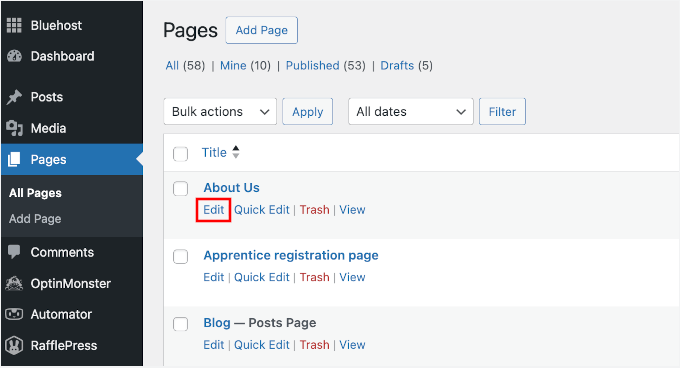Click Quick Edit under About Us
The height and width of the screenshot is (368, 680).
pos(262,210)
